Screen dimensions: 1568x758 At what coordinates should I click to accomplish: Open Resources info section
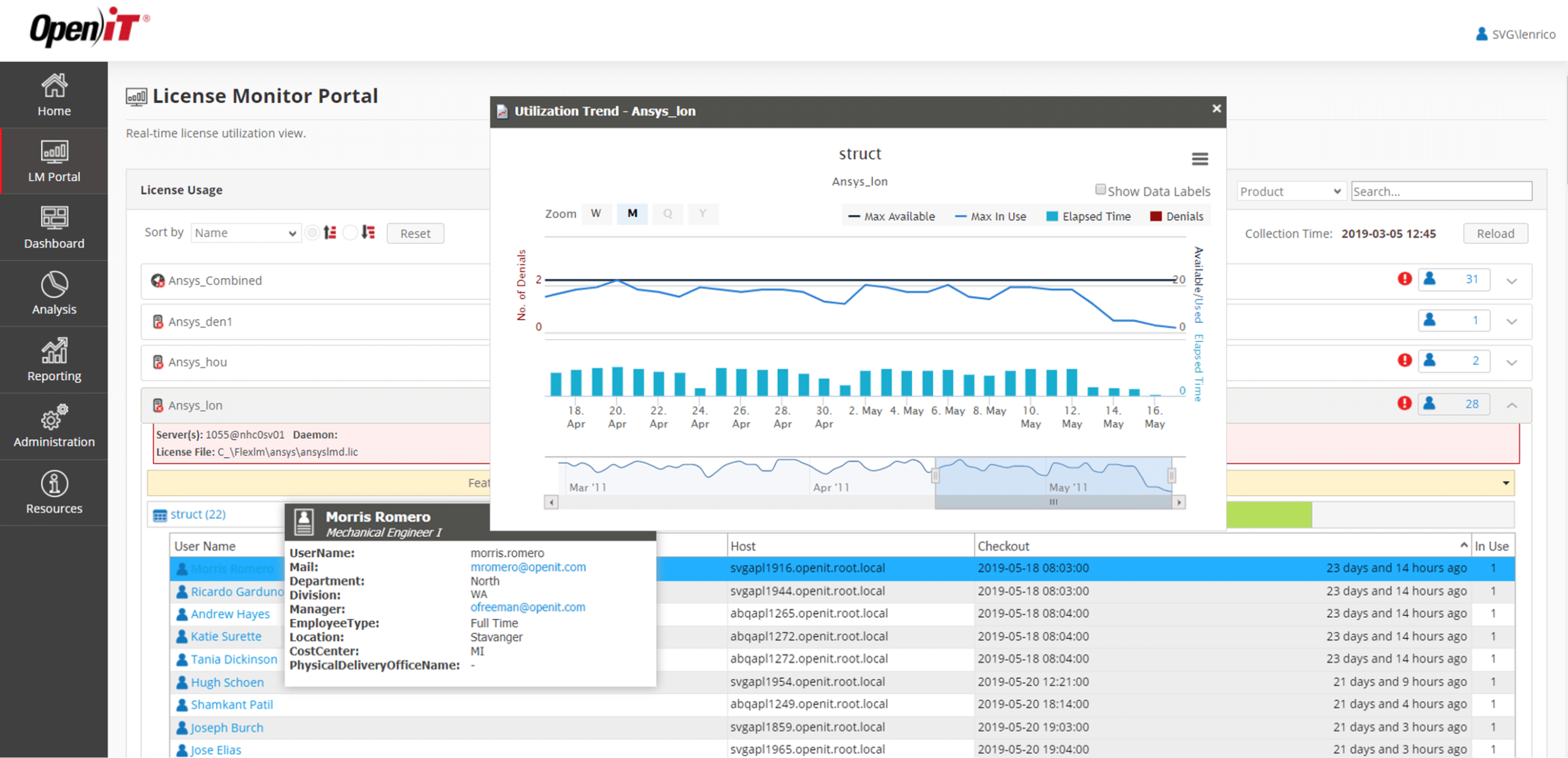tap(54, 493)
